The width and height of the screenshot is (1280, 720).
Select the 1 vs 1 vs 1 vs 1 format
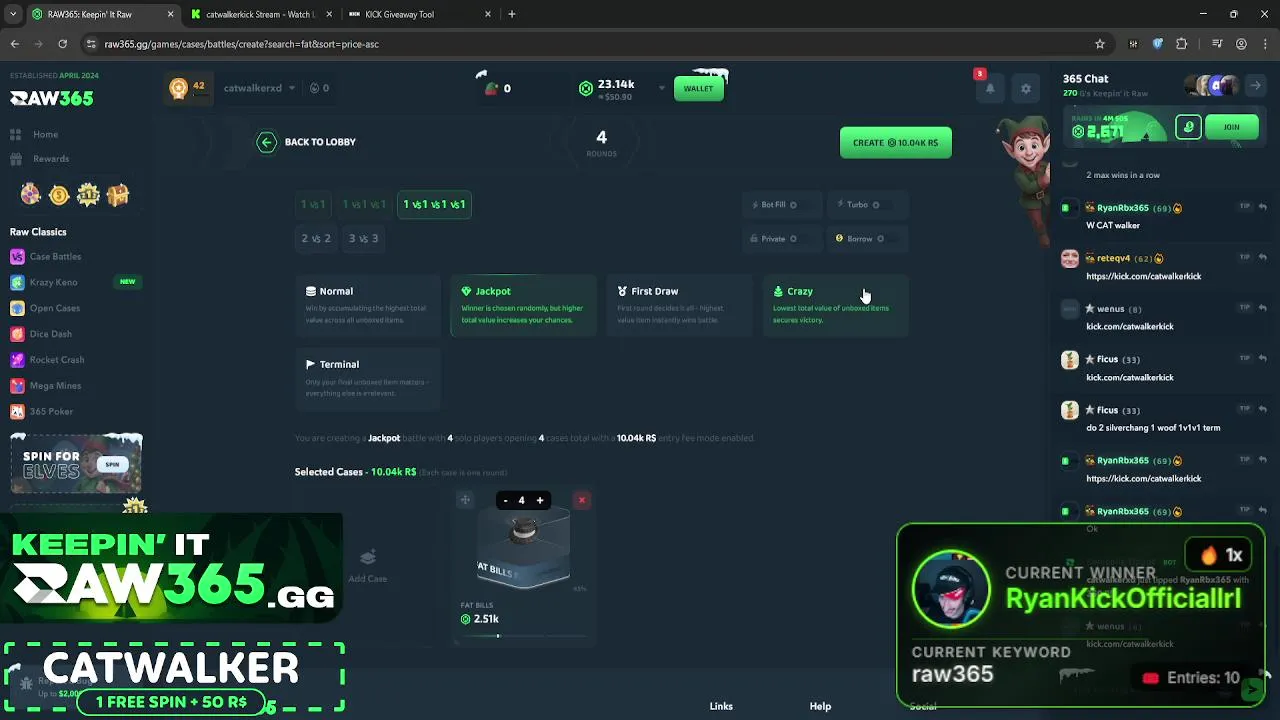[434, 204]
